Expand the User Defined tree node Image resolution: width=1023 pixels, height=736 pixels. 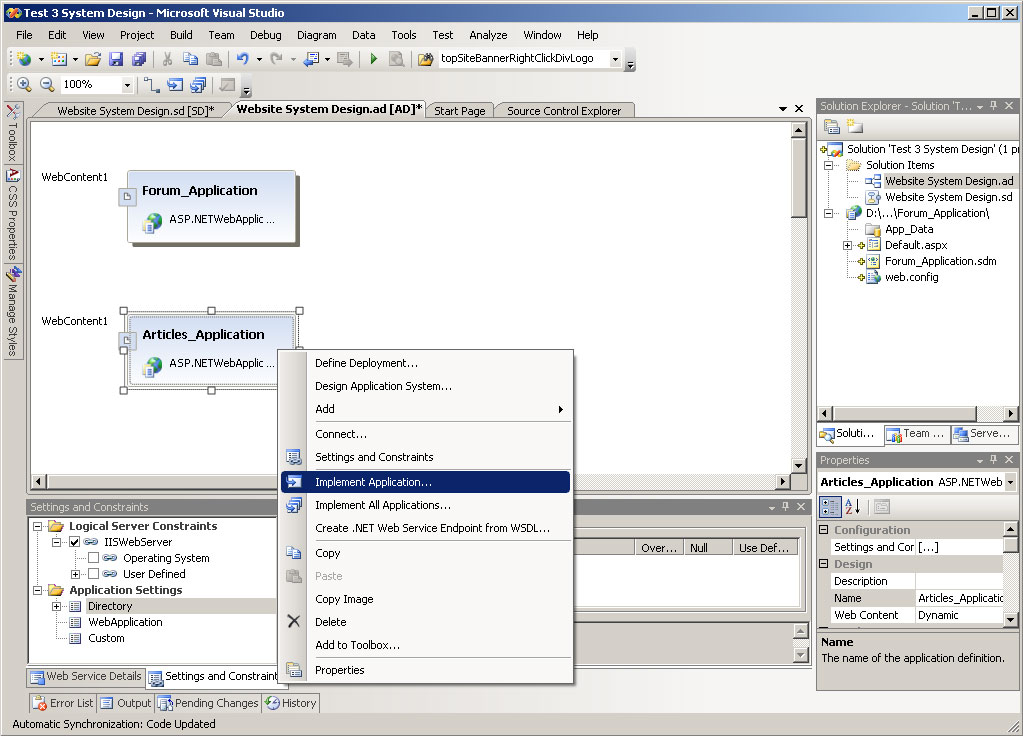[x=75, y=574]
